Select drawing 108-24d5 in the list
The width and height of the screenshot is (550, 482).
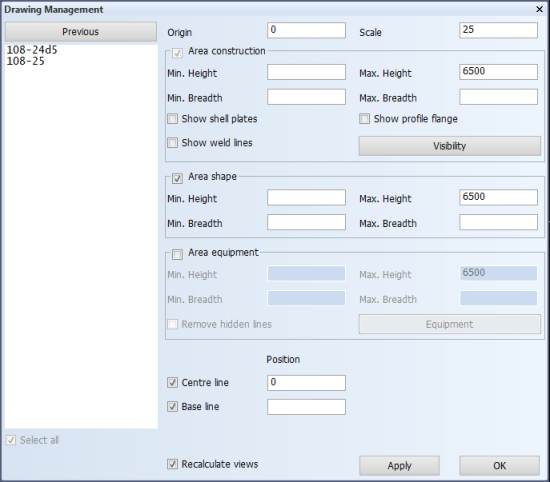coord(32,50)
